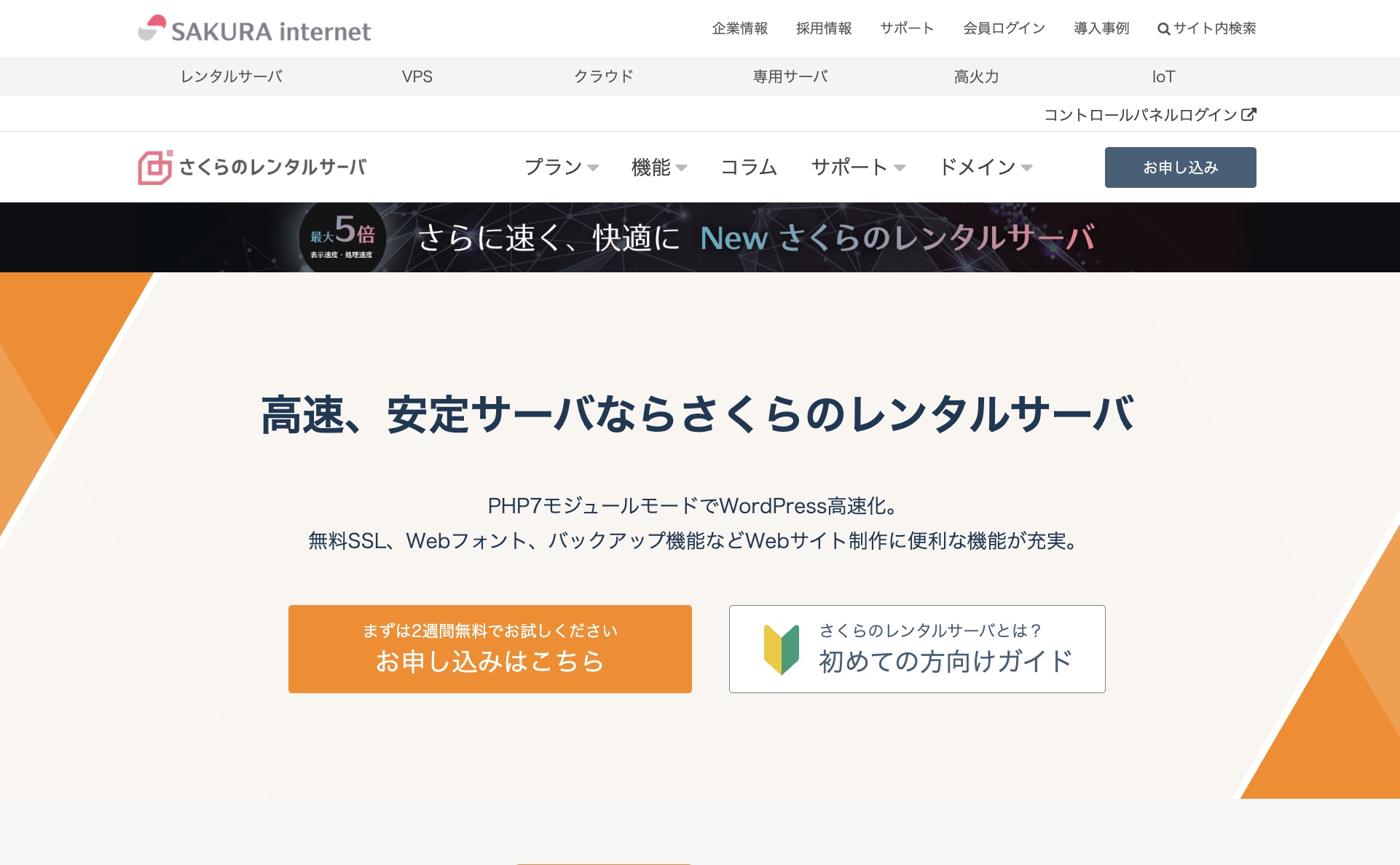Expand the 機能 dropdown menu
The height and width of the screenshot is (865, 1400).
click(659, 167)
